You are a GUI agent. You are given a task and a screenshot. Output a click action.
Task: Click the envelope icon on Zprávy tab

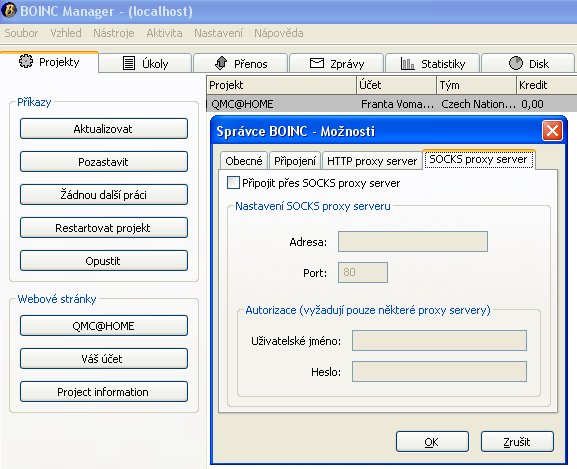tap(316, 63)
